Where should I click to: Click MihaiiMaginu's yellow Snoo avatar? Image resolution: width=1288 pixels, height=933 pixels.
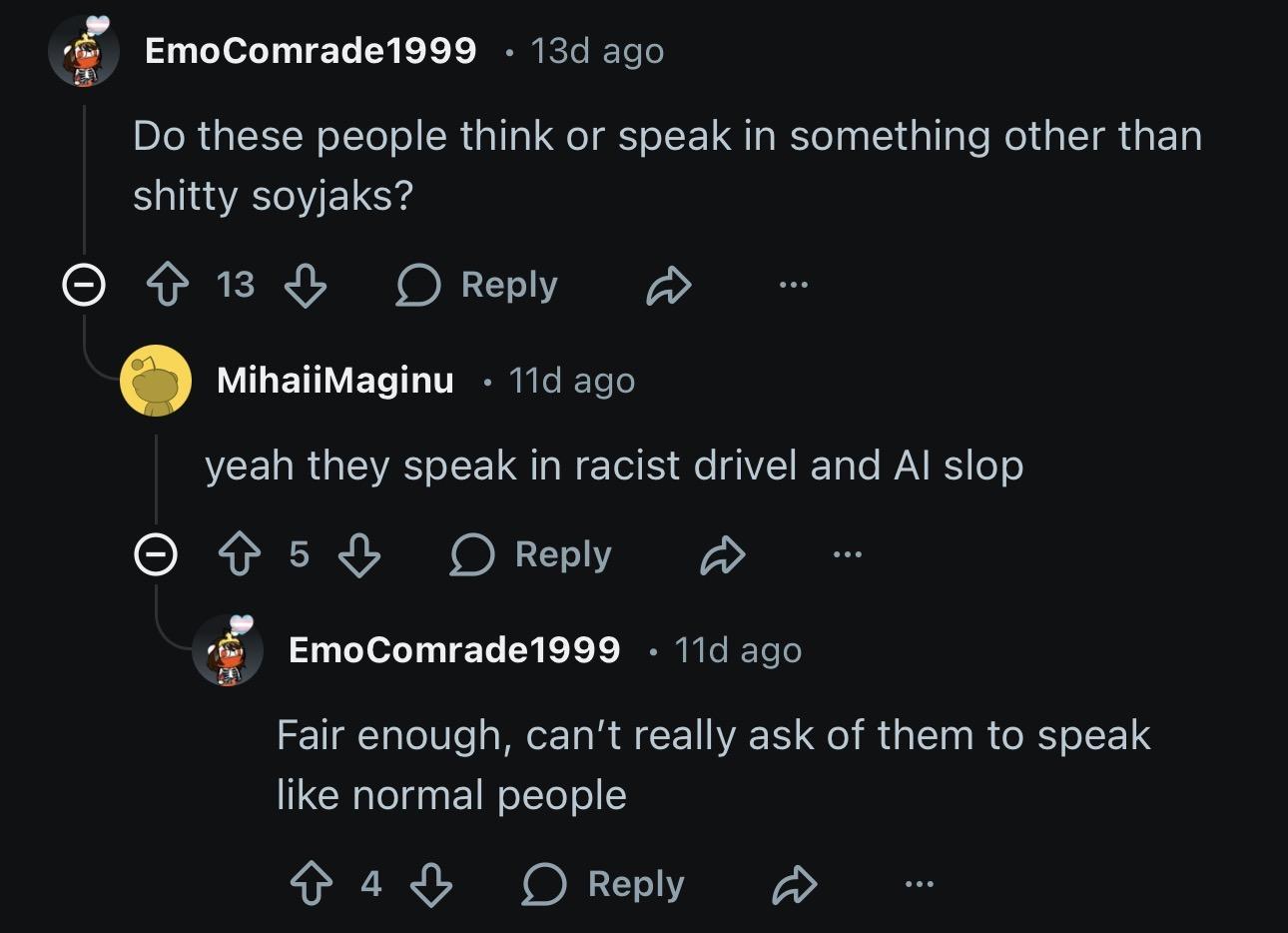[156, 381]
